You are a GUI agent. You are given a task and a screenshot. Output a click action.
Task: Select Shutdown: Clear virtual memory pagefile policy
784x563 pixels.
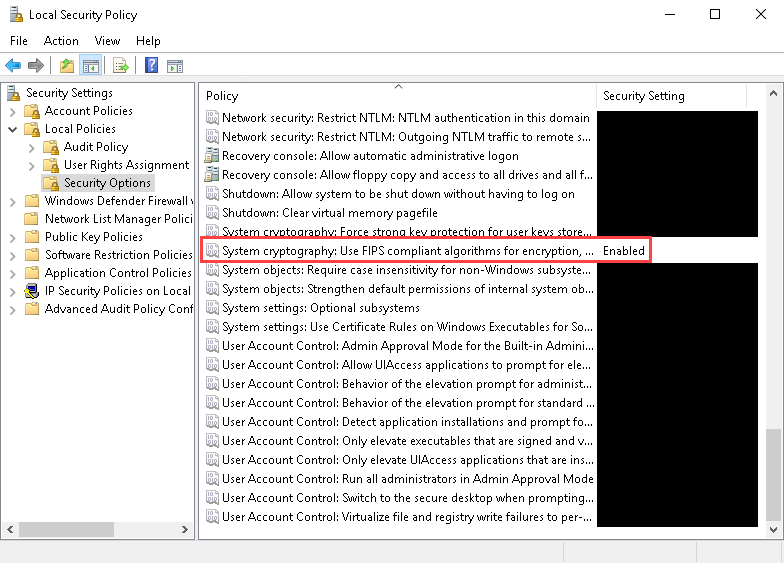329,213
